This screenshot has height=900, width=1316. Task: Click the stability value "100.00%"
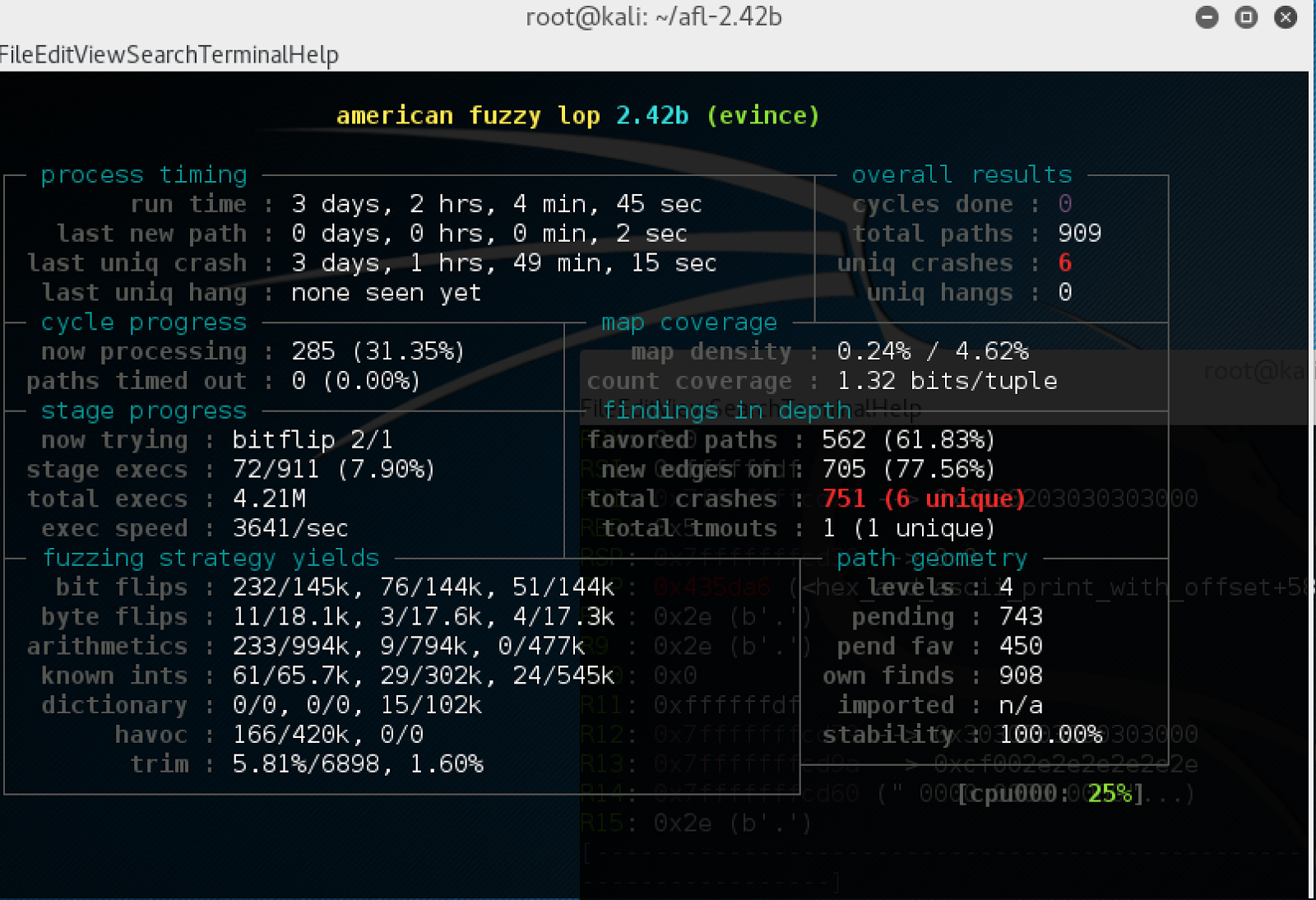pos(1050,735)
